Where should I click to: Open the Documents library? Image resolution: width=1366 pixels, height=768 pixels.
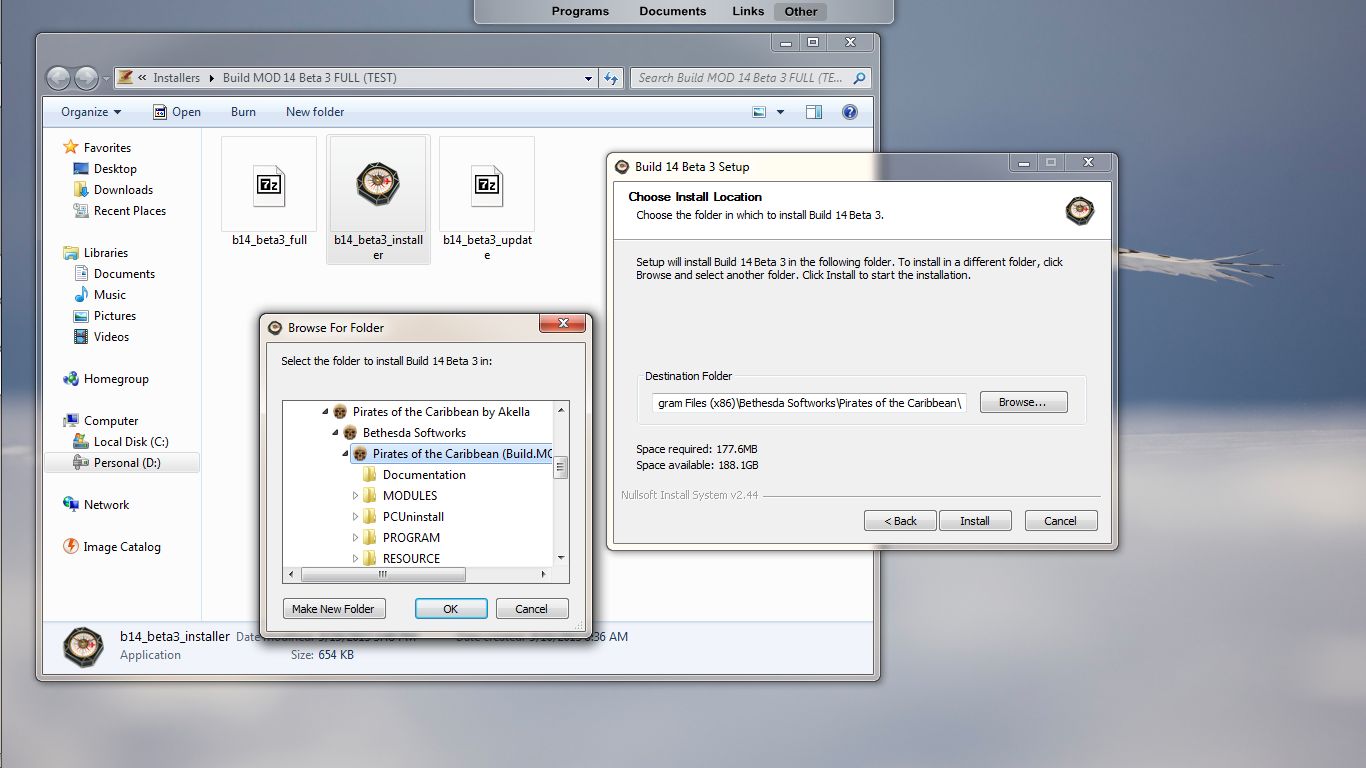point(124,274)
